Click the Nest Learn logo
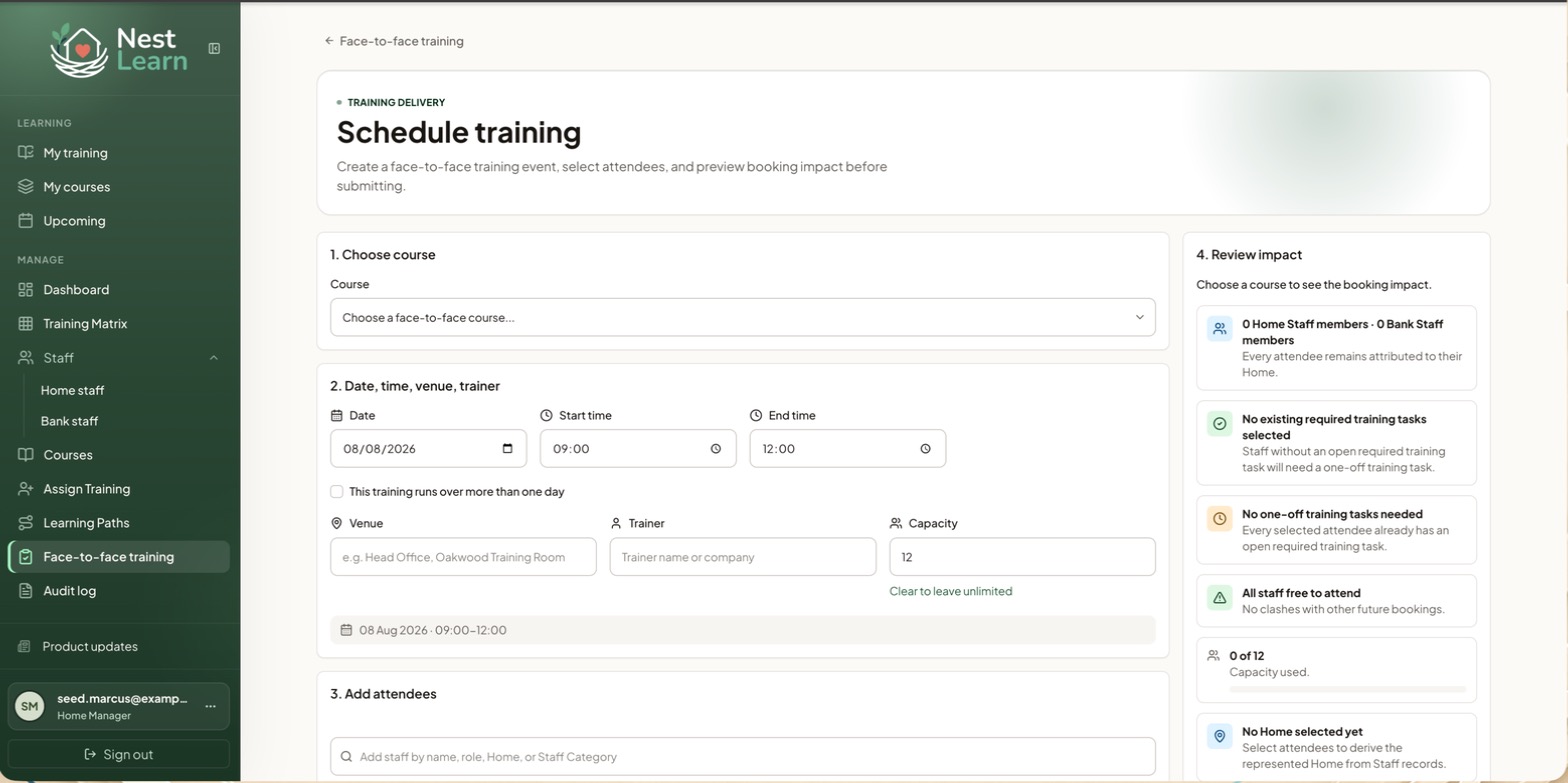 [x=118, y=50]
